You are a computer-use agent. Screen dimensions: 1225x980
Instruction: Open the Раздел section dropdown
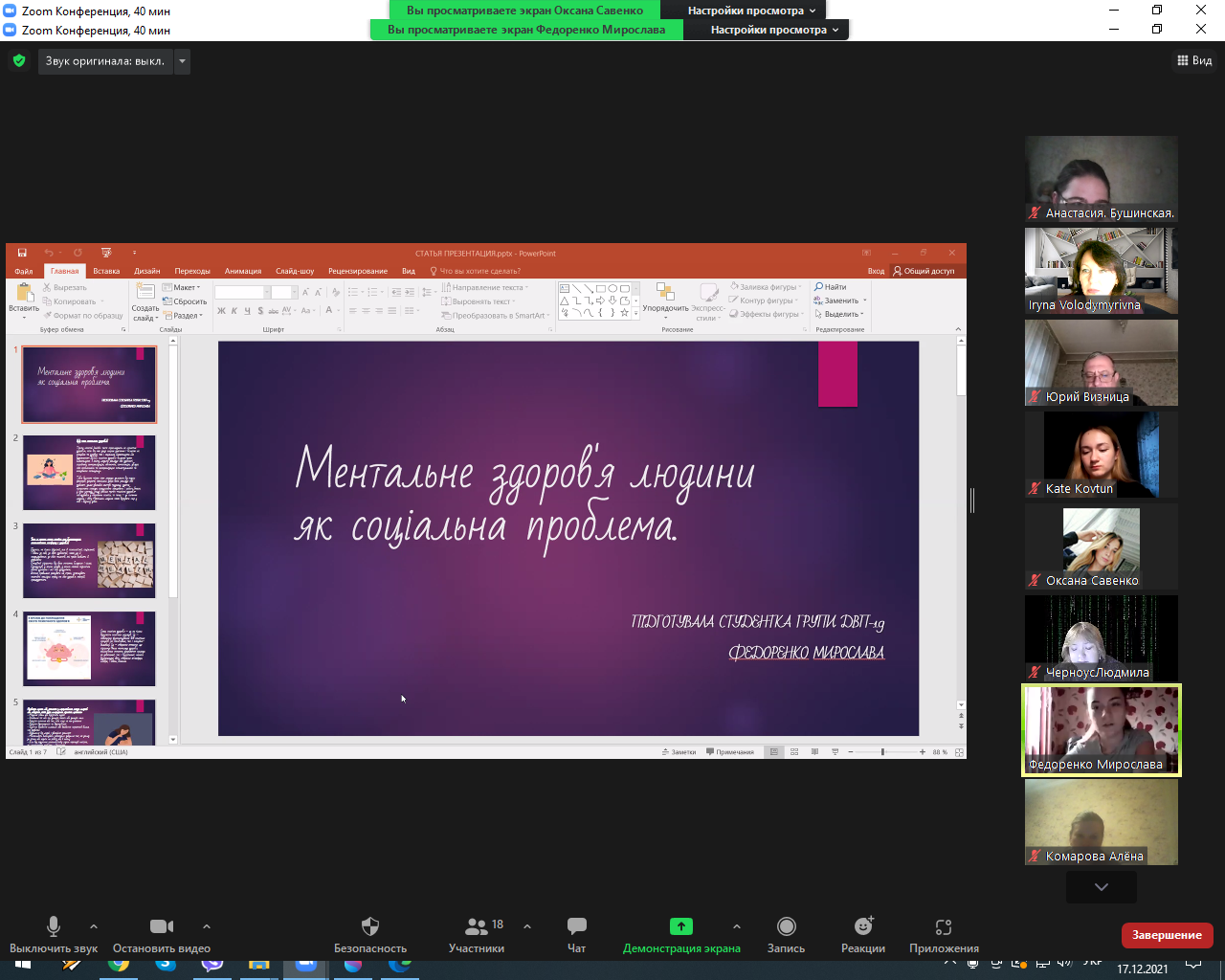181,315
